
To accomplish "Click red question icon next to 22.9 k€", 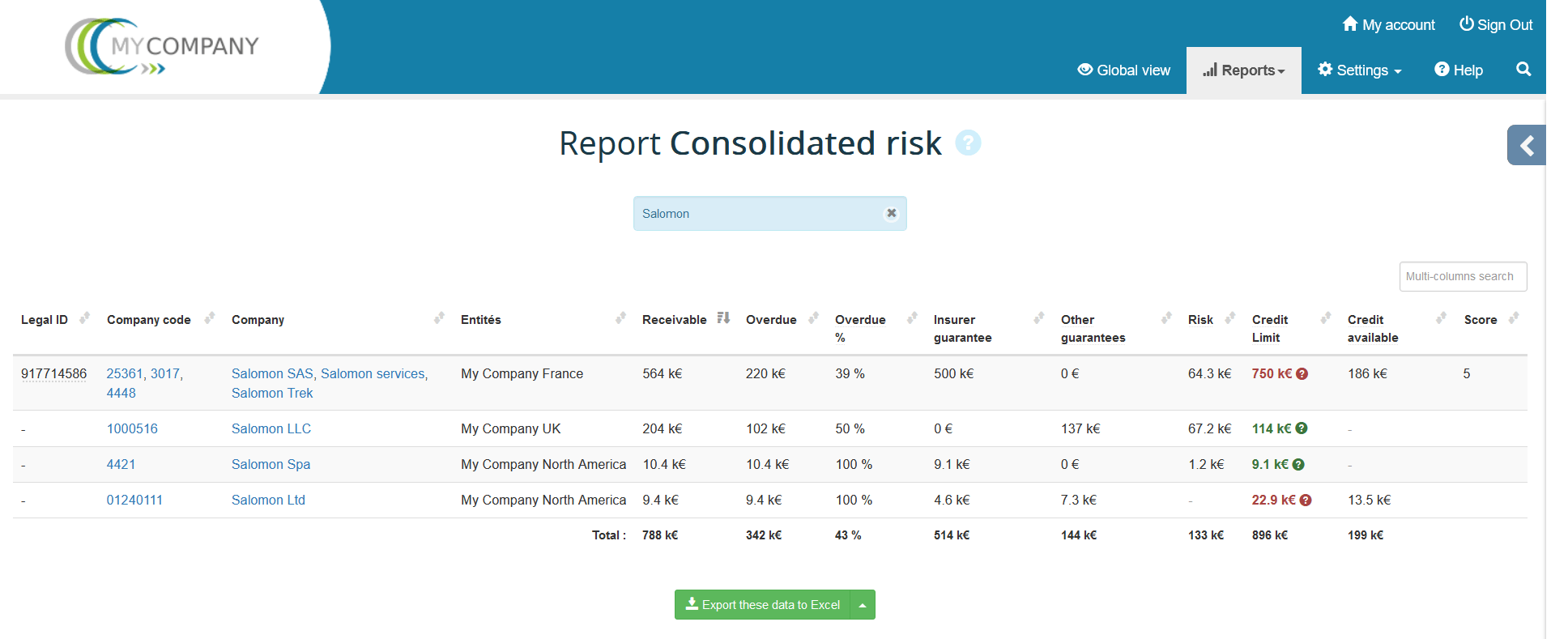I will [1306, 501].
